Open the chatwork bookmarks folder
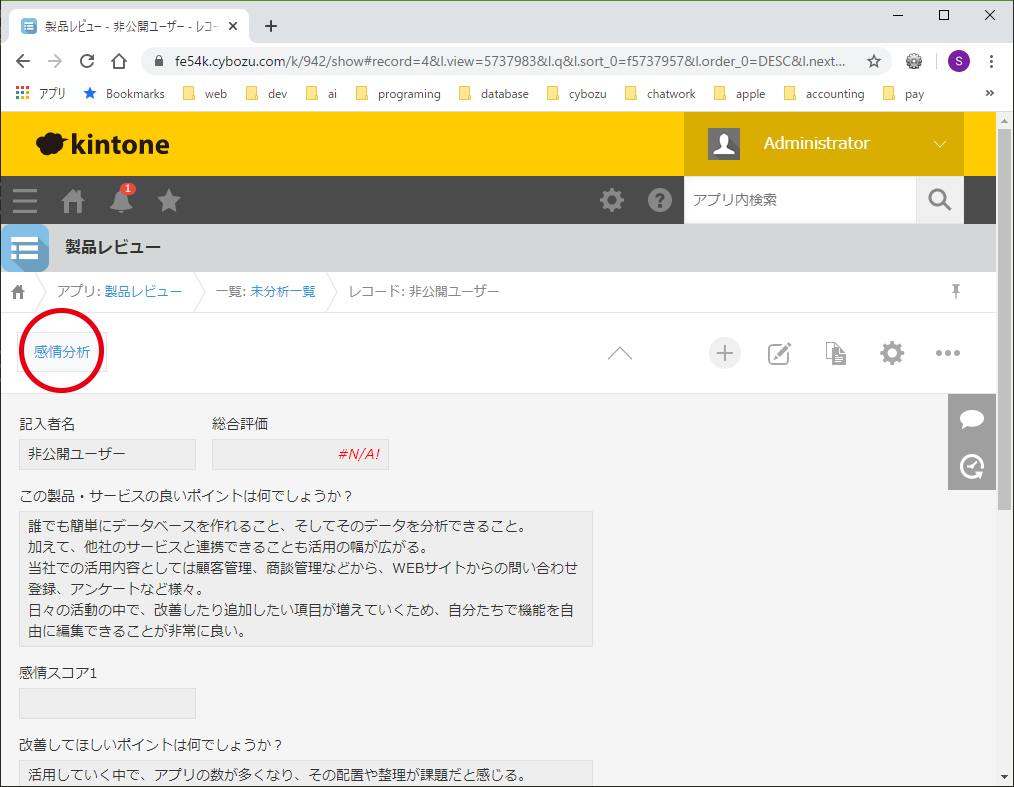Screen dimensions: 1014x787 (x=660, y=94)
